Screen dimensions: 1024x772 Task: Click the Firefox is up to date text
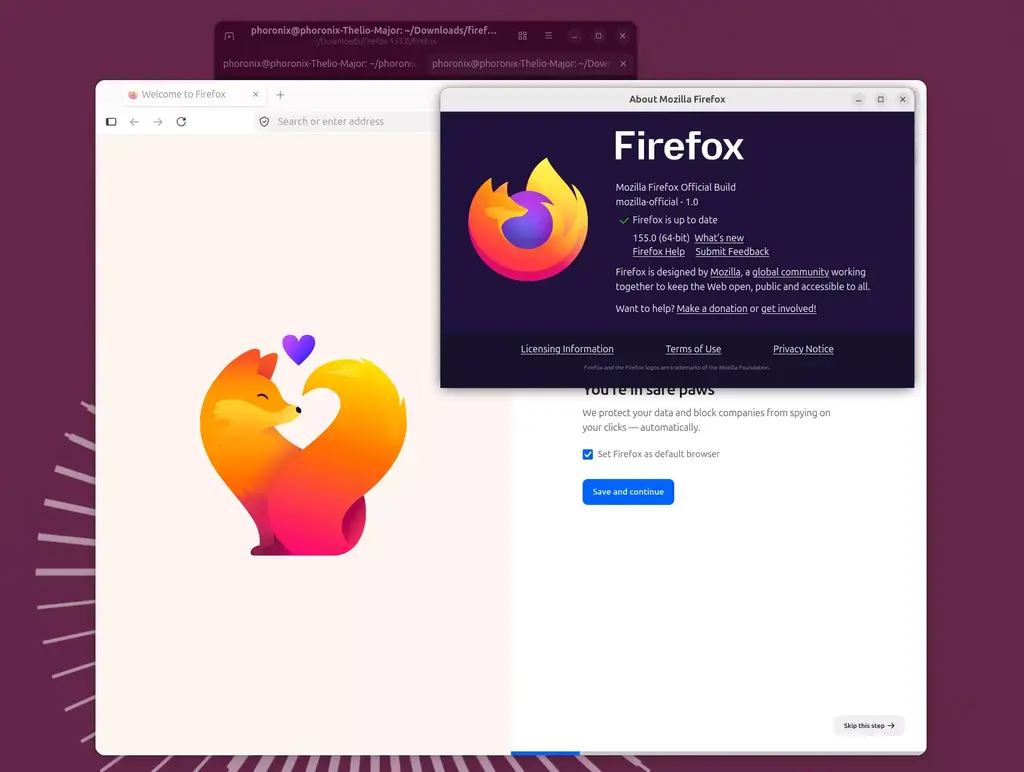pos(675,220)
